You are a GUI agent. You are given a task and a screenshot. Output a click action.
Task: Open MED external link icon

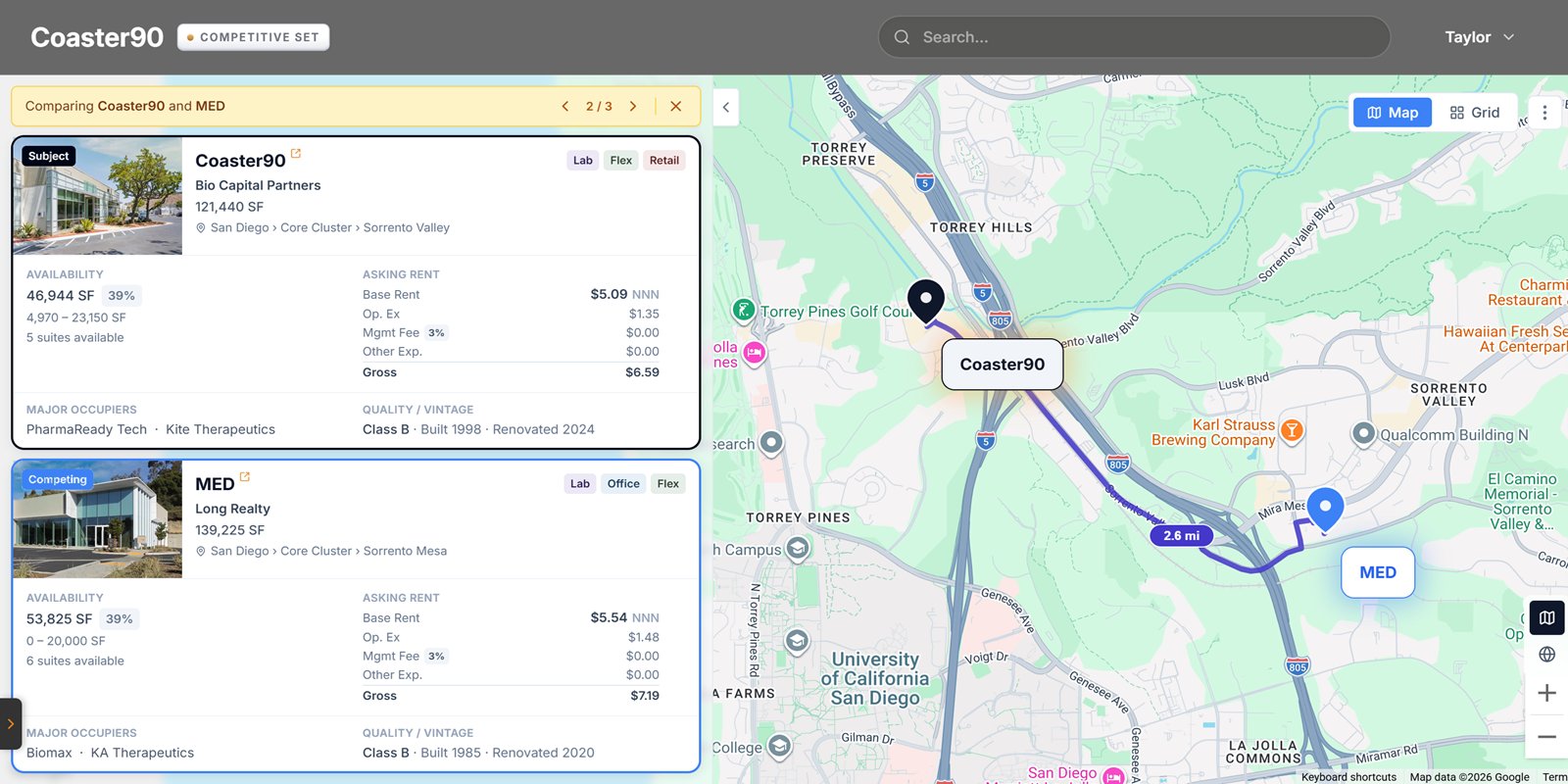coord(245,476)
